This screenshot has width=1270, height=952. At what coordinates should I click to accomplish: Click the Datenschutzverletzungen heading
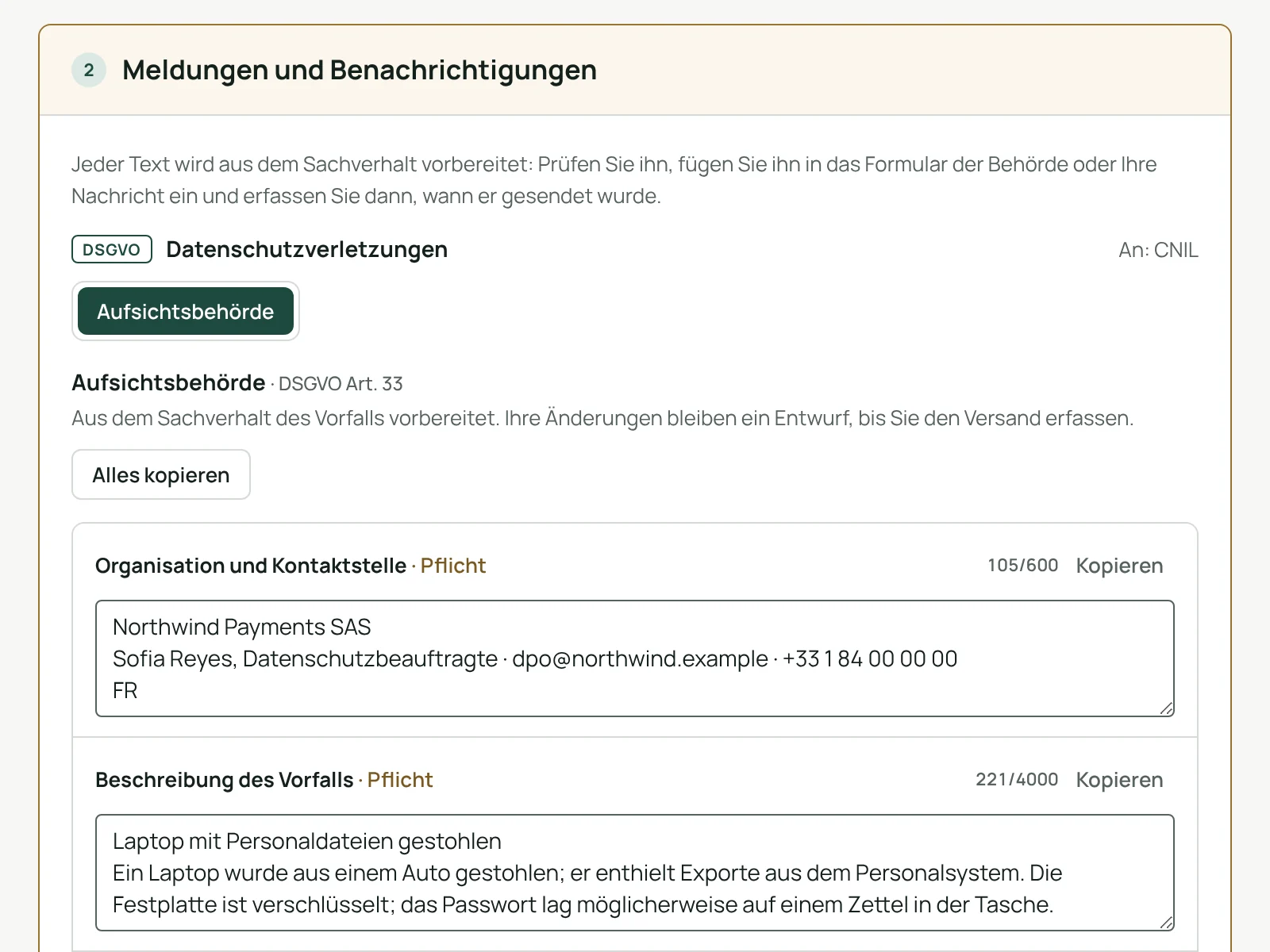click(307, 249)
